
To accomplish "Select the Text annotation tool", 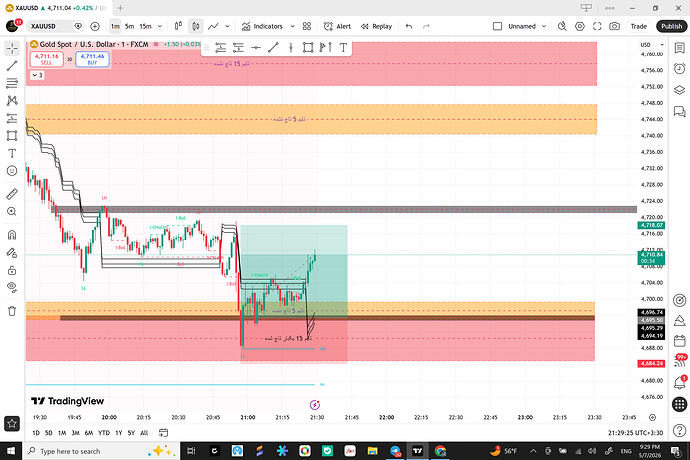I will (x=12, y=153).
